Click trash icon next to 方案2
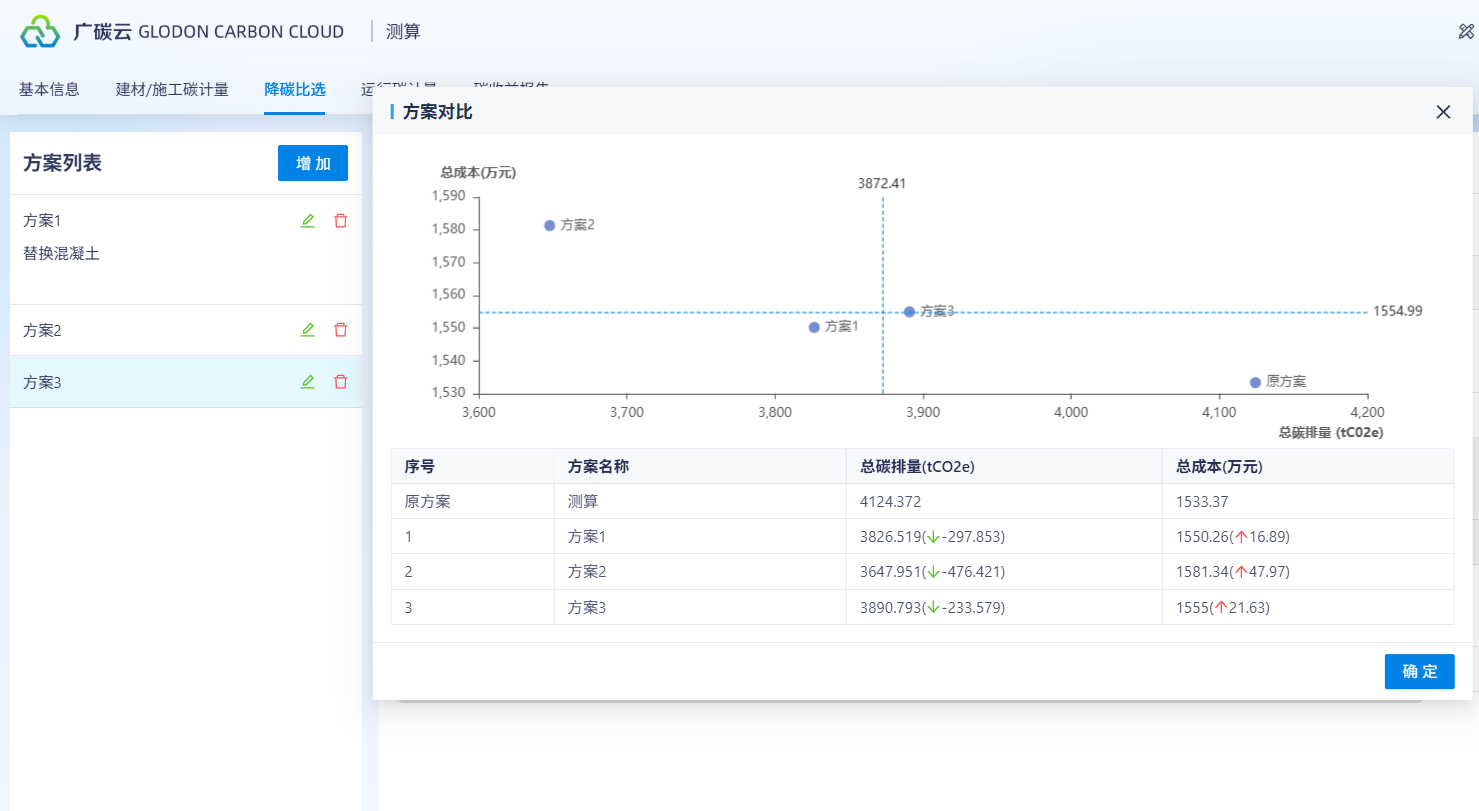 pos(341,330)
